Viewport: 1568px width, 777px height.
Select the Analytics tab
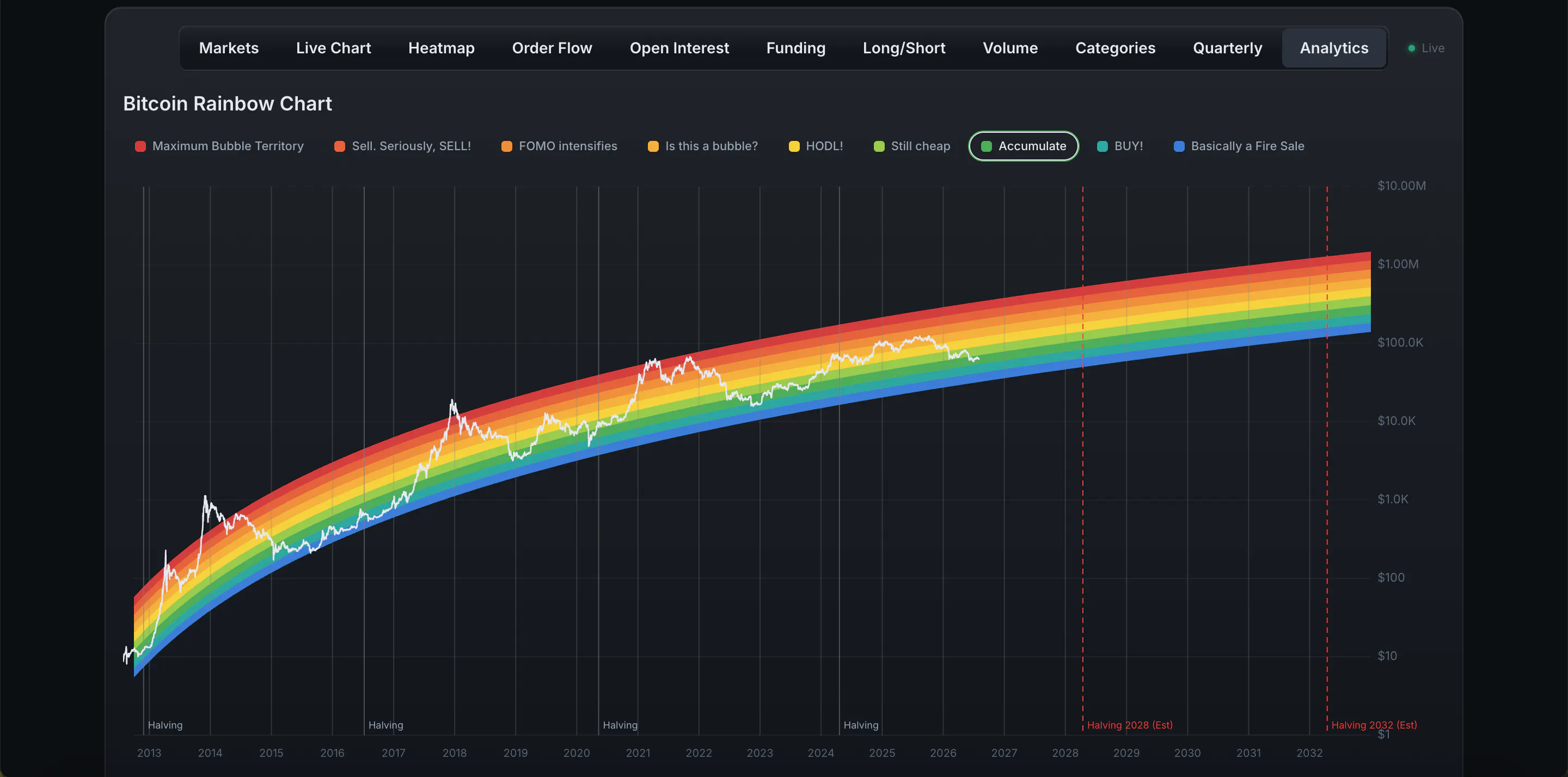(1334, 48)
